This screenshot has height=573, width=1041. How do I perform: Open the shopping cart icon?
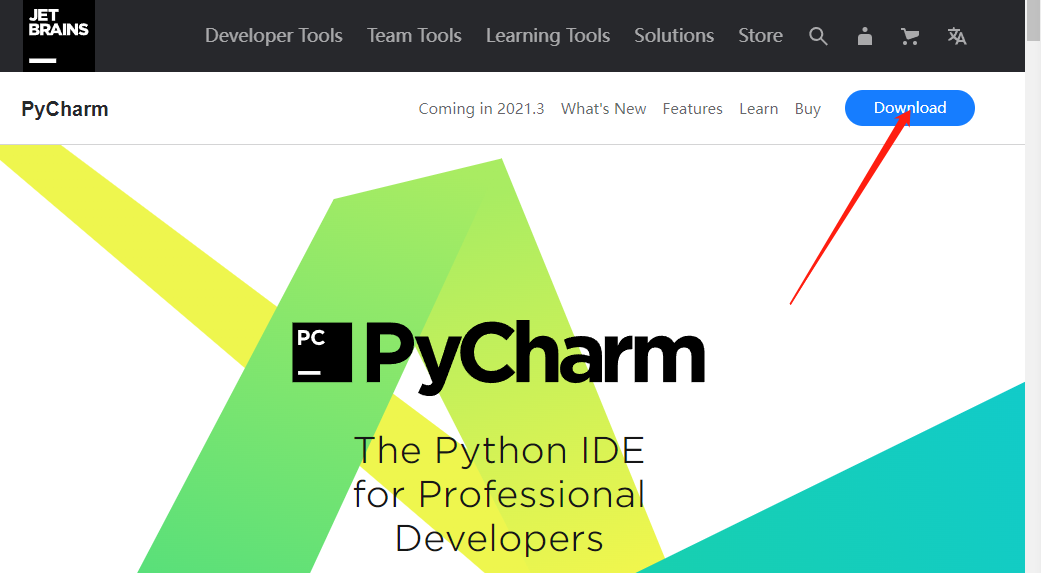[910, 37]
